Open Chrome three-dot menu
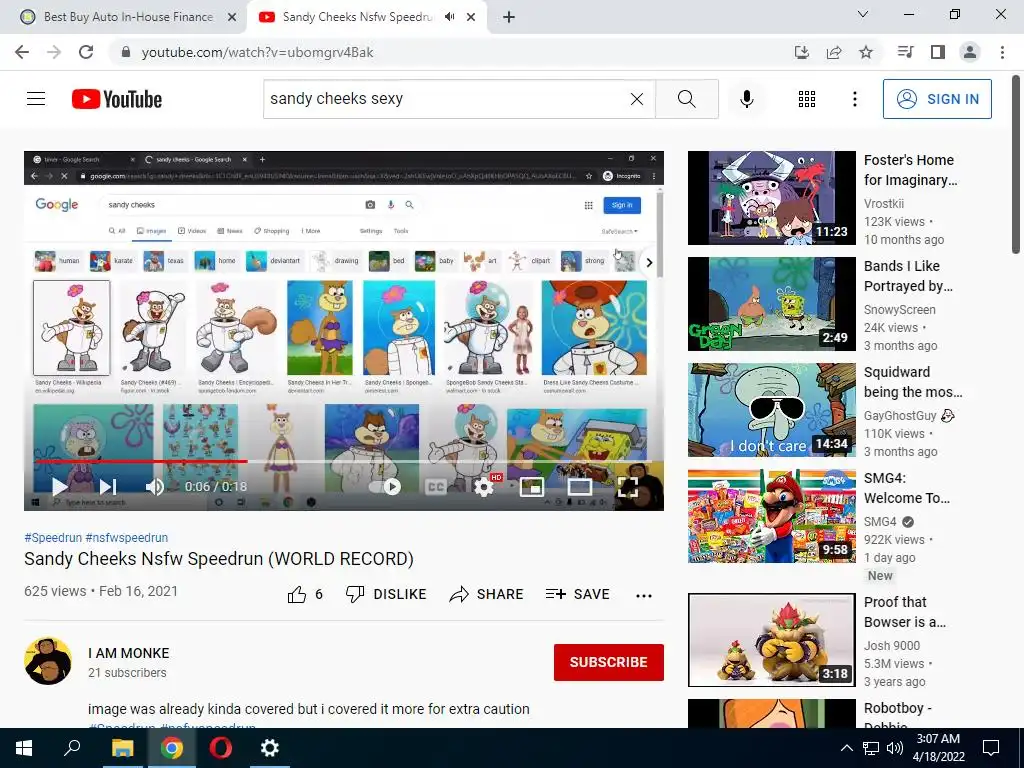This screenshot has width=1024, height=768. point(1002,52)
